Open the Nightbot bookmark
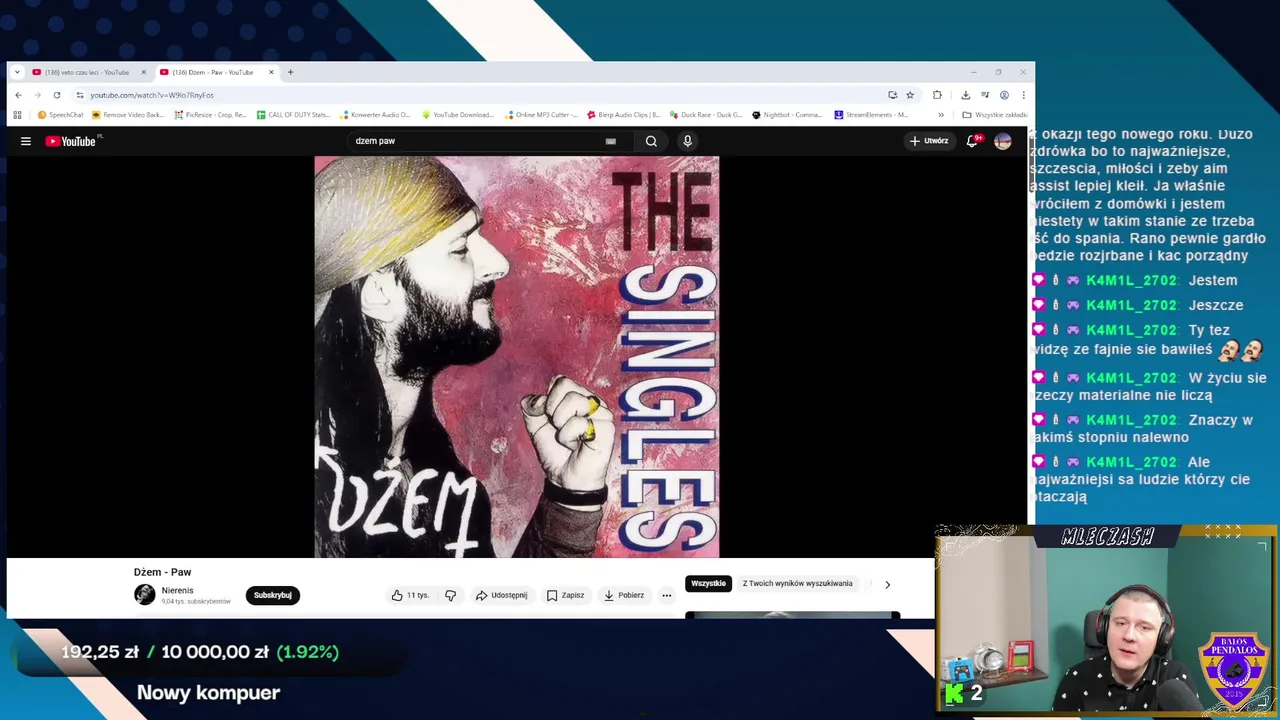This screenshot has height=720, width=1280. coord(787,115)
